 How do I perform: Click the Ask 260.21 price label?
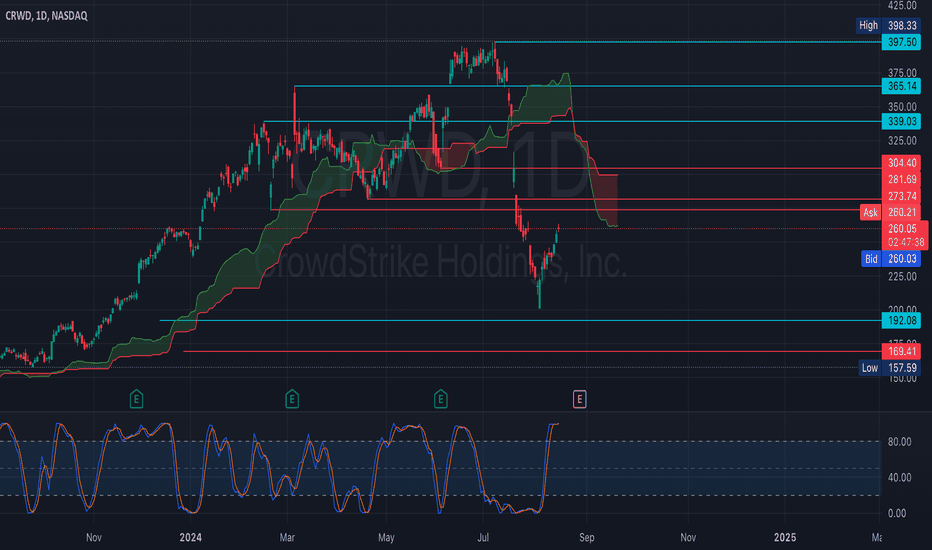(x=890, y=212)
